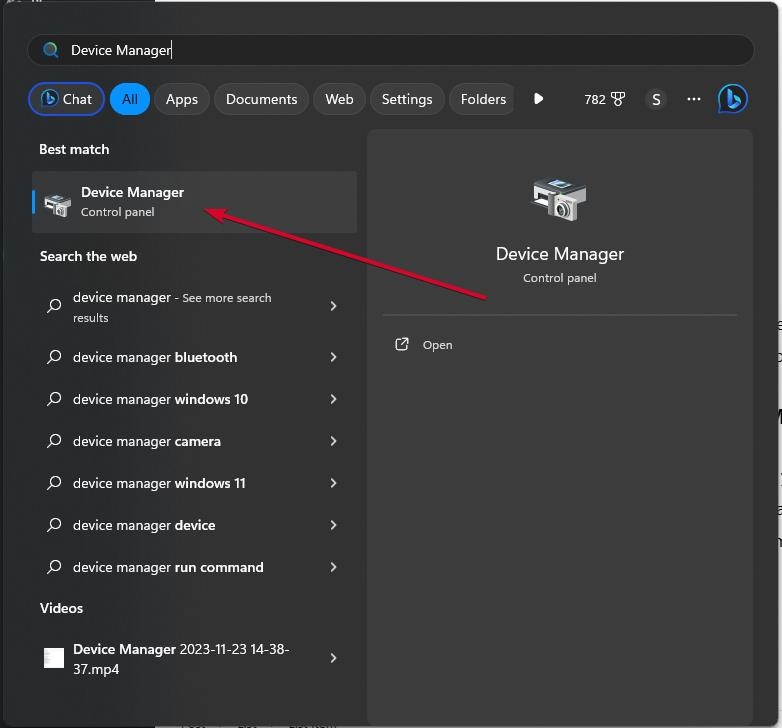Click the Device Manager search input field

(391, 50)
